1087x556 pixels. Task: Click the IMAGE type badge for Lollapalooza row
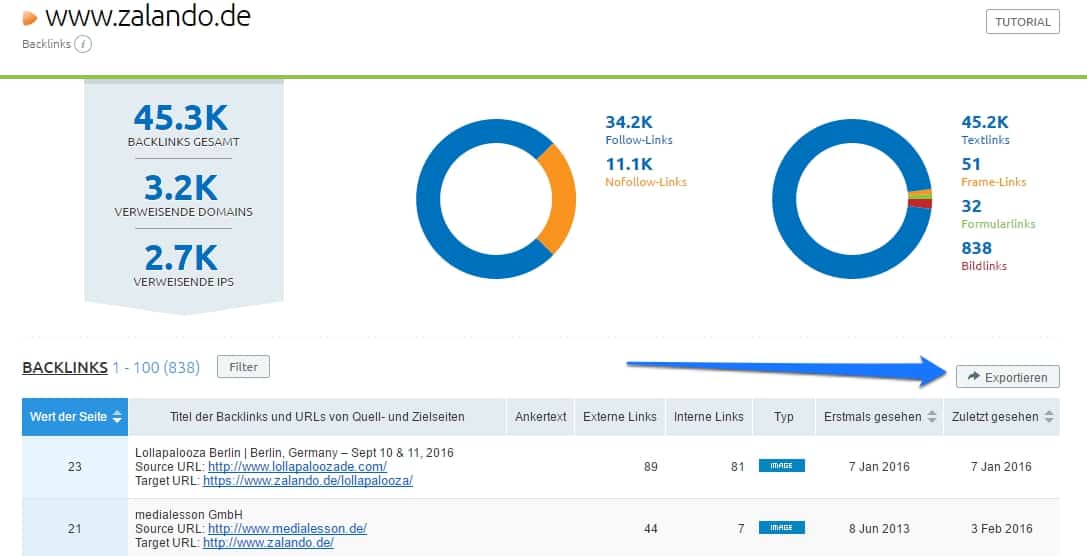coord(781,466)
